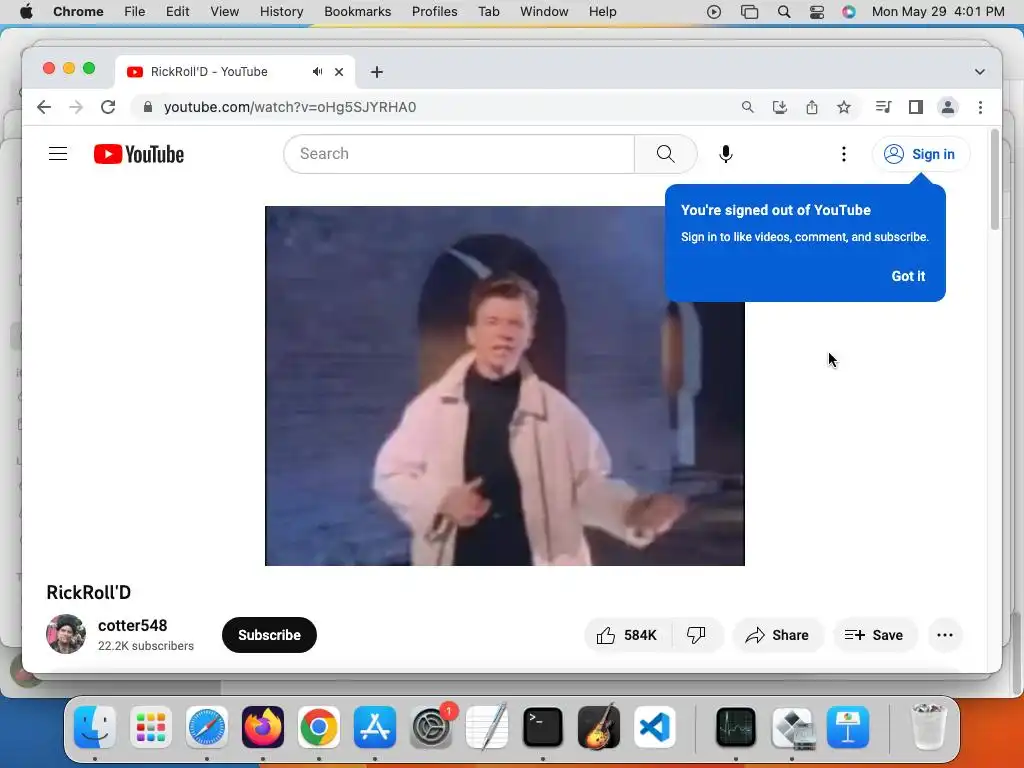Open Chrome media controls icon

coord(884,107)
